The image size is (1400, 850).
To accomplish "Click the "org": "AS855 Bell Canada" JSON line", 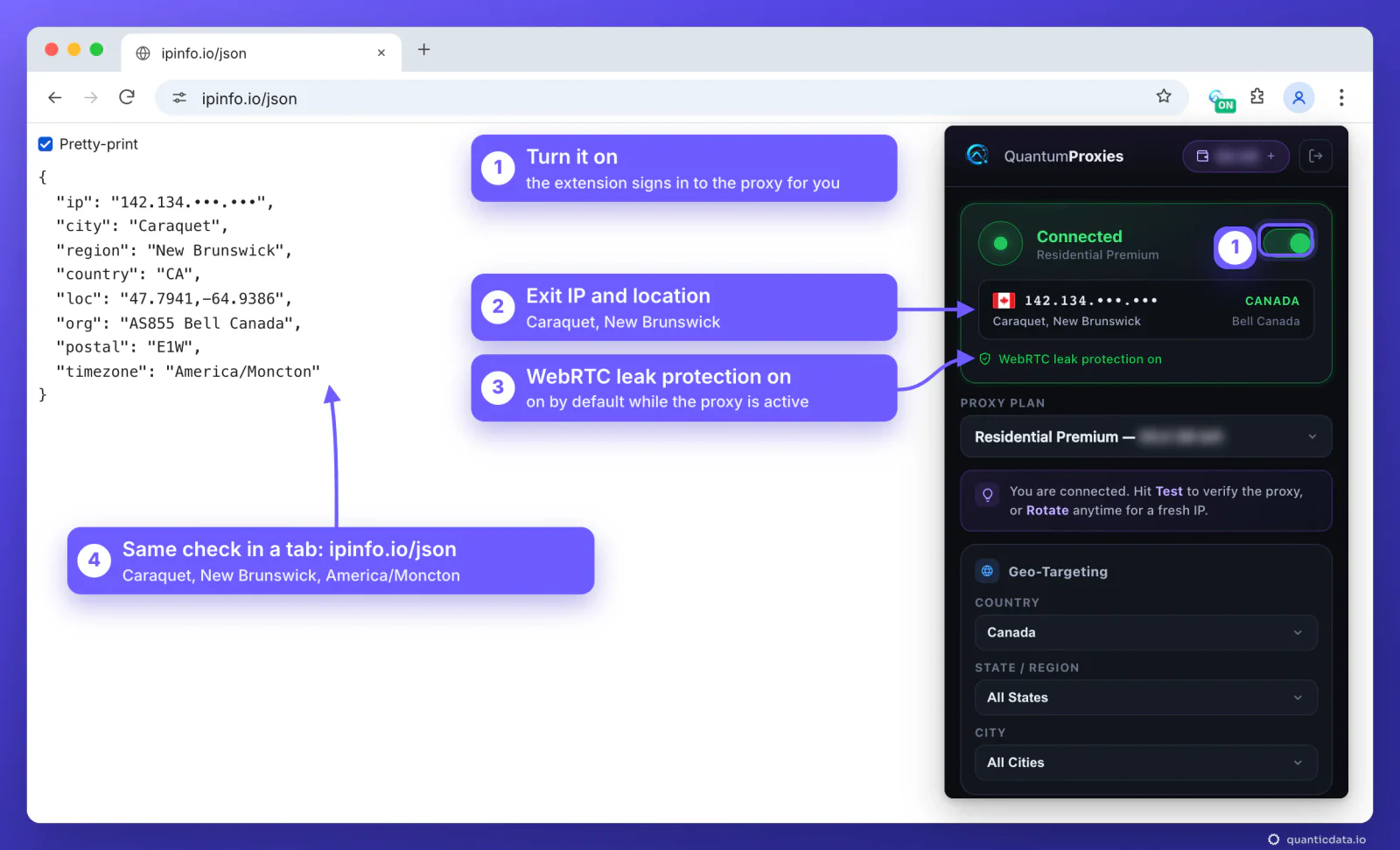I will (x=178, y=323).
